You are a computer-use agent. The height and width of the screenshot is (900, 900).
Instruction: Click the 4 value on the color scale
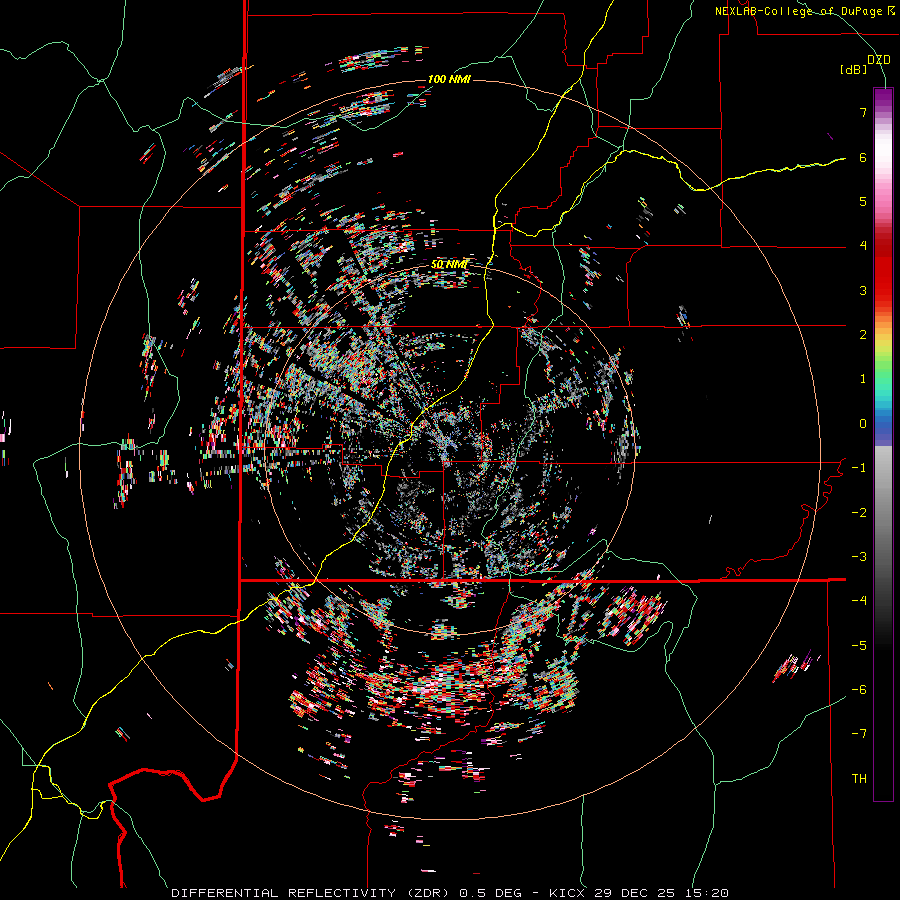point(863,246)
